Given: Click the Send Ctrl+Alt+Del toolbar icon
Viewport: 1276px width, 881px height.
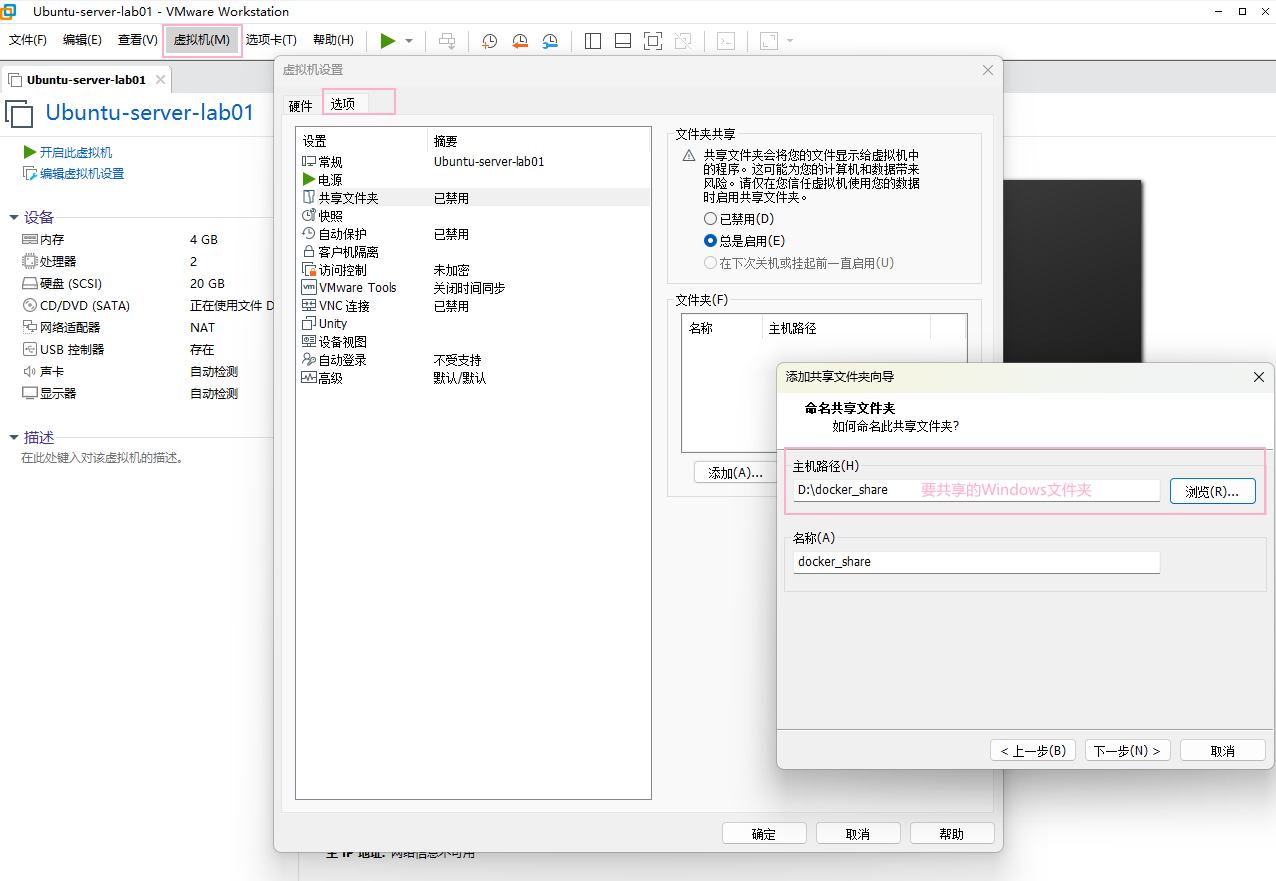Looking at the screenshot, I should coord(447,41).
